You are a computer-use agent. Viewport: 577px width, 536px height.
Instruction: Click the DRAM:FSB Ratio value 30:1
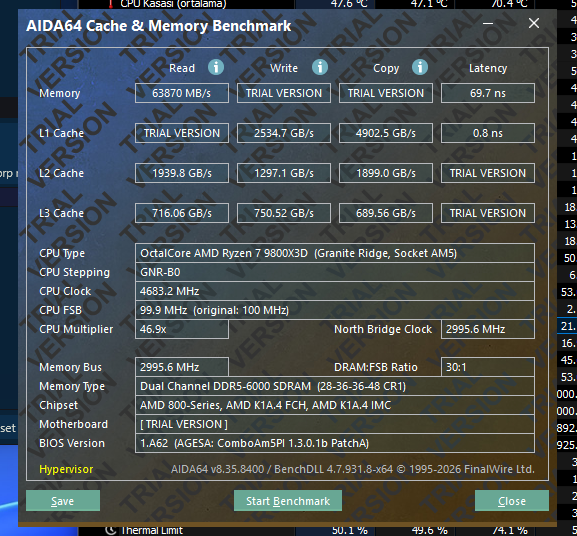(x=488, y=367)
